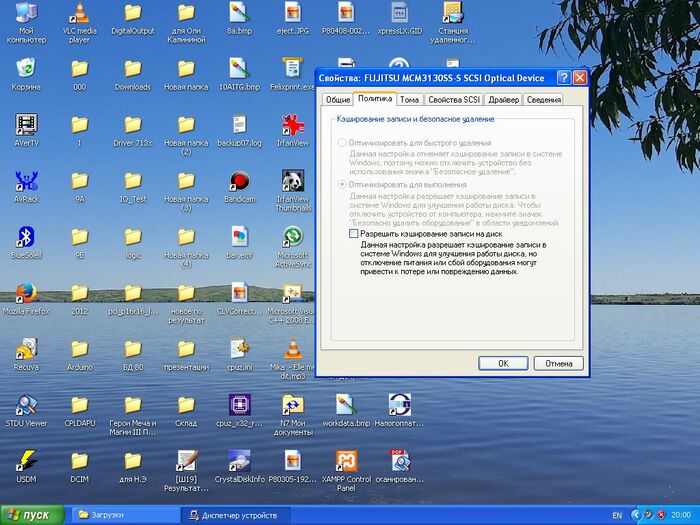Open the Драйвер tab

[x=504, y=100]
